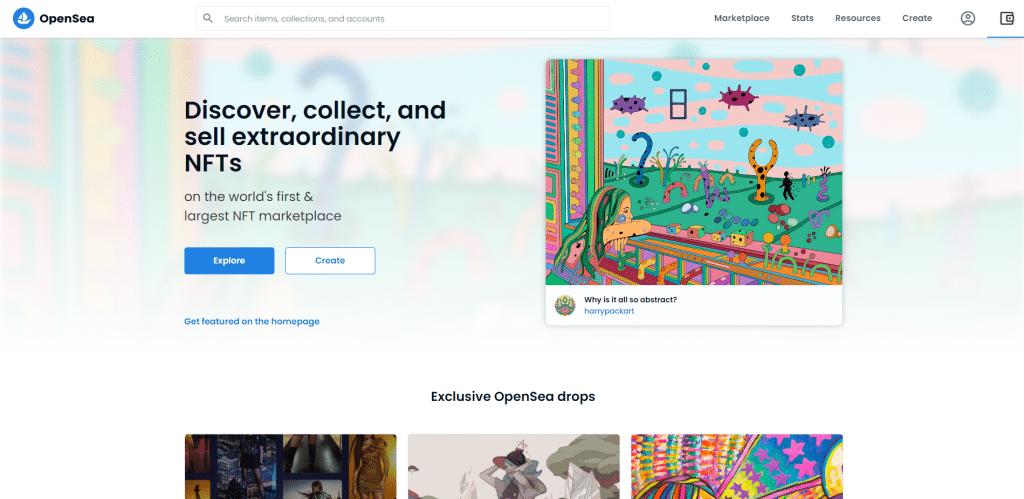This screenshot has width=1024, height=499.
Task: Click the OpenSea brand name text
Action: (67, 18)
